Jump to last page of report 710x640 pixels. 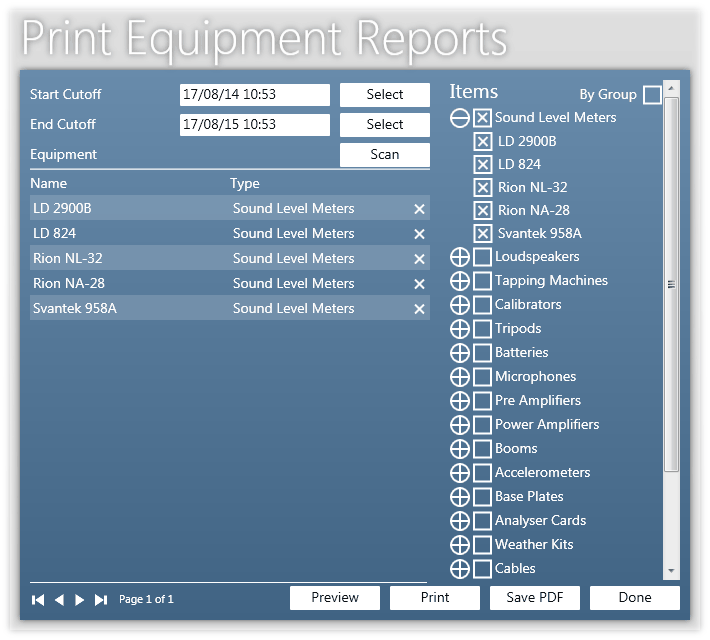coord(101,600)
